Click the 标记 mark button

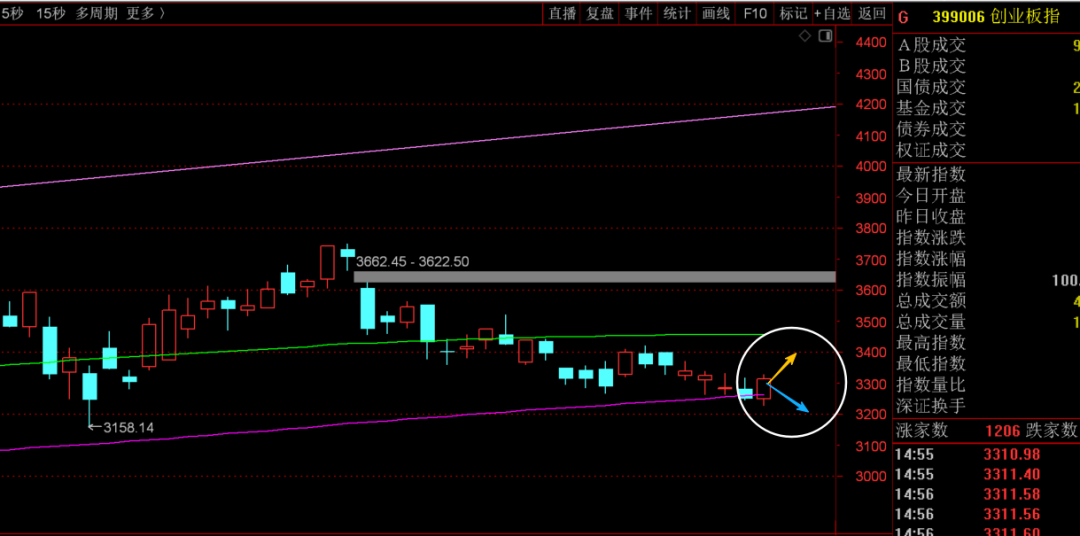click(x=793, y=13)
